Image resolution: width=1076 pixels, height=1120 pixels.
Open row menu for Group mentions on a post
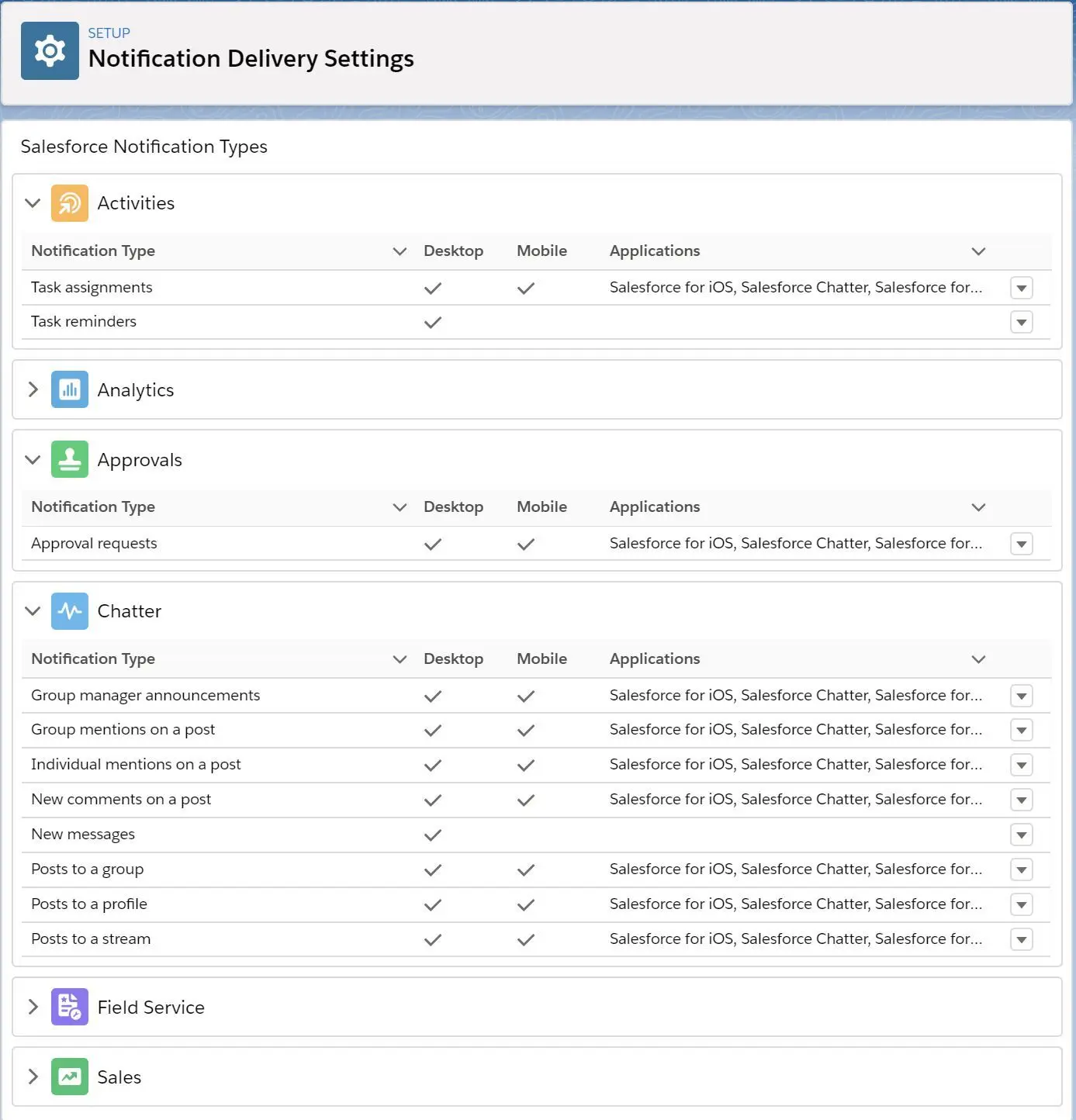point(1022,730)
